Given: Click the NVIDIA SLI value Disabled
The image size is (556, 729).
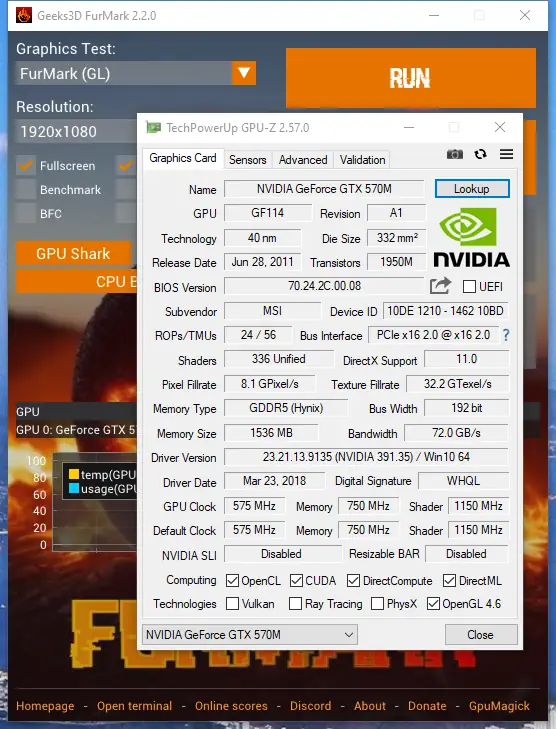Looking at the screenshot, I should tap(282, 554).
